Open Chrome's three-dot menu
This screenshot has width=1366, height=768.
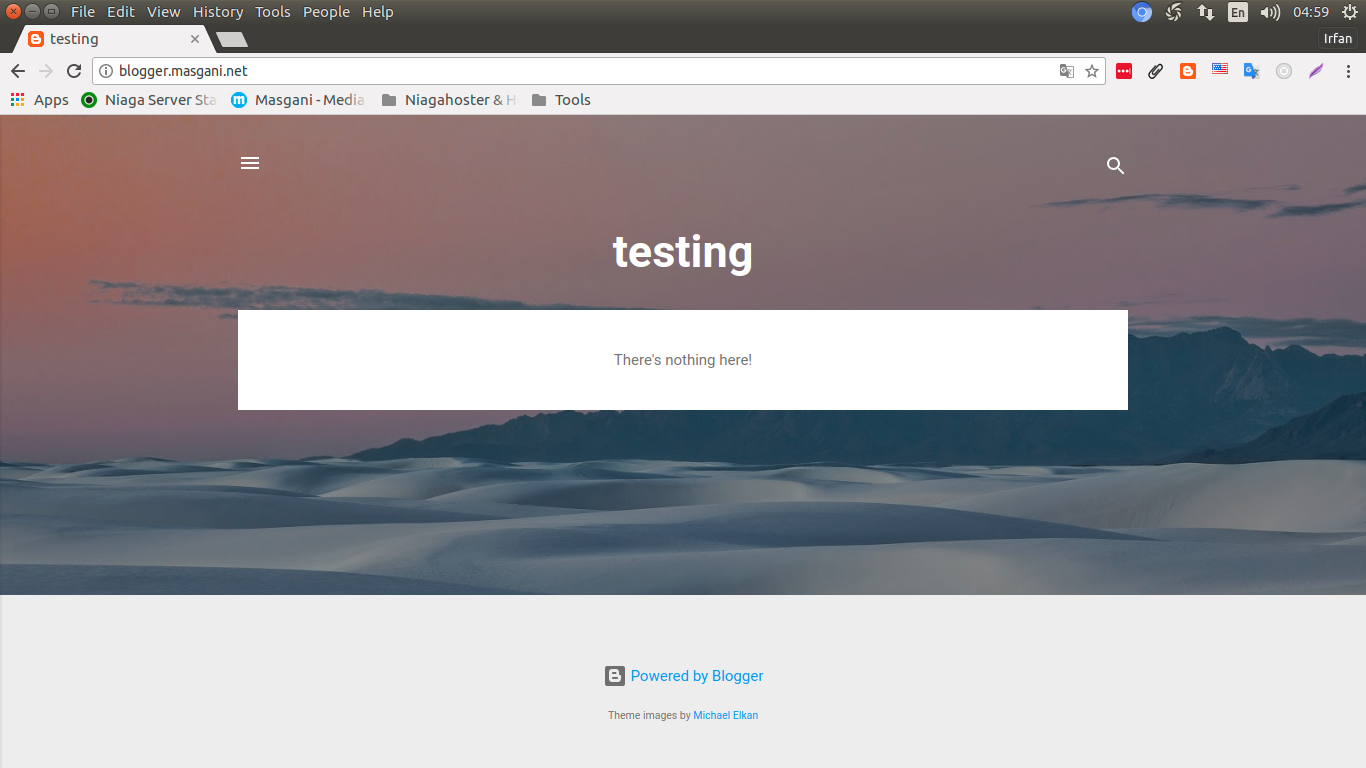tap(1348, 71)
